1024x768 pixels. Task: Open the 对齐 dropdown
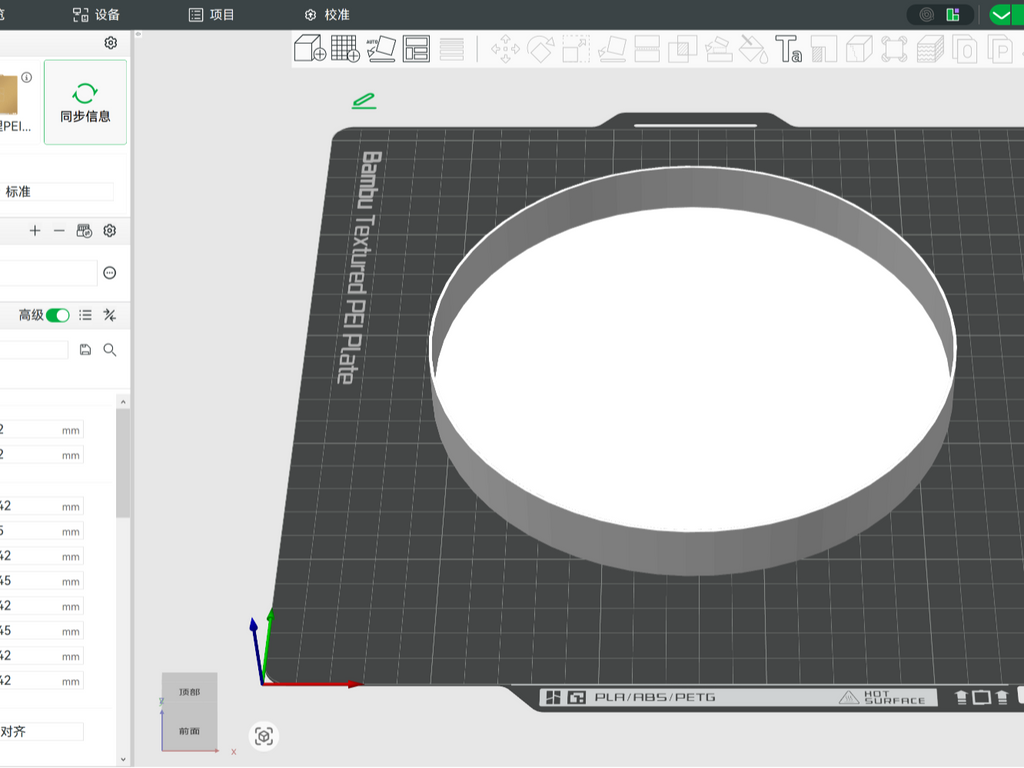pyautogui.click(x=42, y=731)
